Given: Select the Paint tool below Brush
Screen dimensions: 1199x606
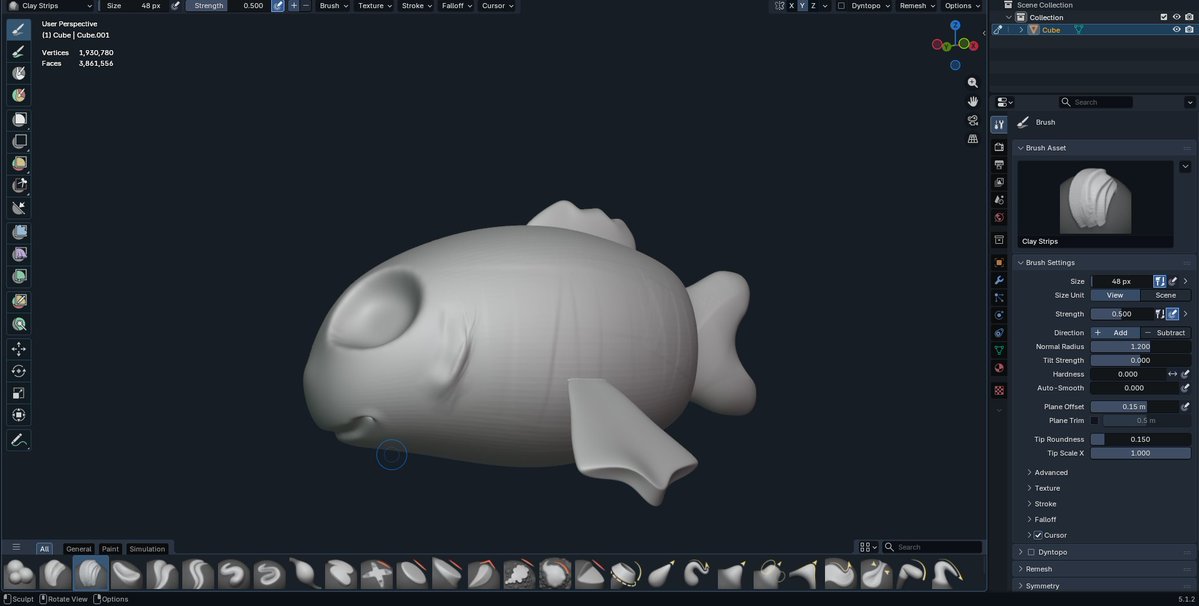Looking at the screenshot, I should [x=19, y=51].
